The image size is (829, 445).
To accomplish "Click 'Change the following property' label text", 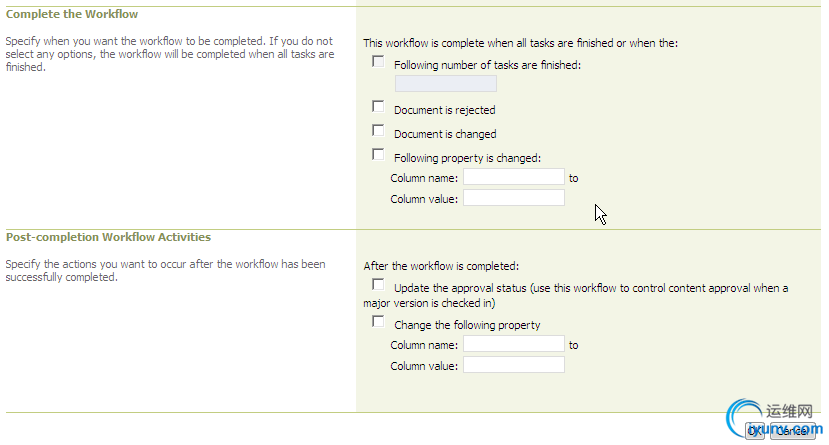I will [x=467, y=325].
